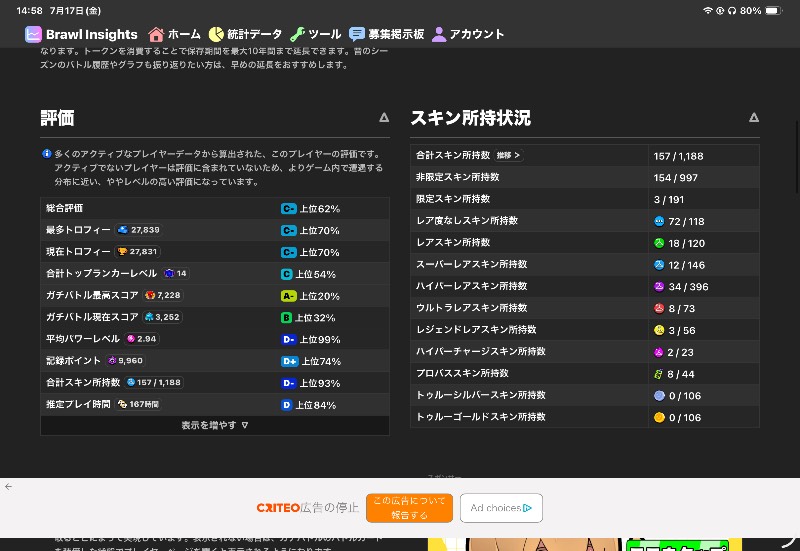Click the page scrollbar on right edge
Image resolution: width=800 pixels, height=551 pixels.
[796, 157]
